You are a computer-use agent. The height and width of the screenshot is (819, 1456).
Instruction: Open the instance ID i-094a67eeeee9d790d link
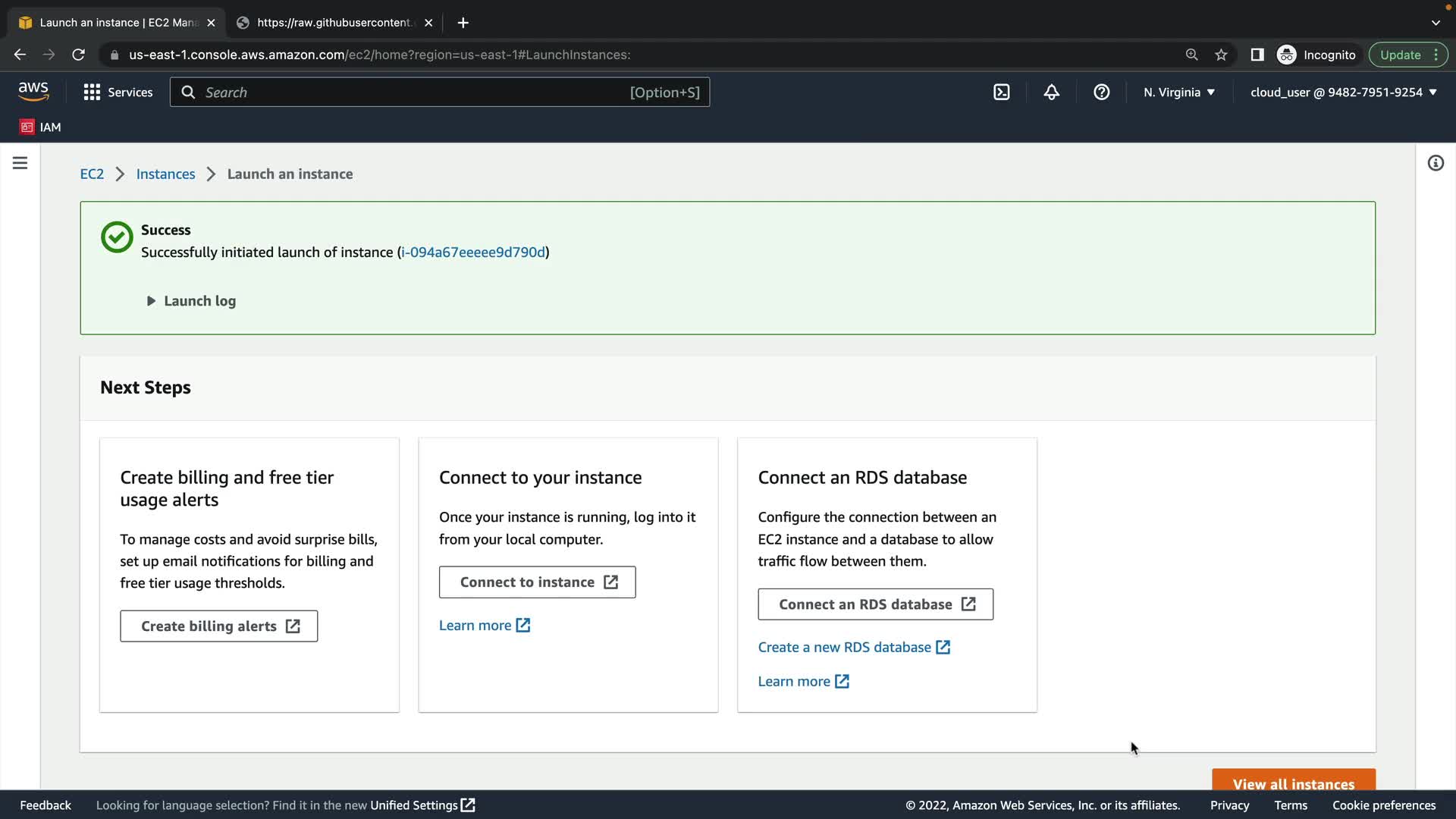point(473,253)
